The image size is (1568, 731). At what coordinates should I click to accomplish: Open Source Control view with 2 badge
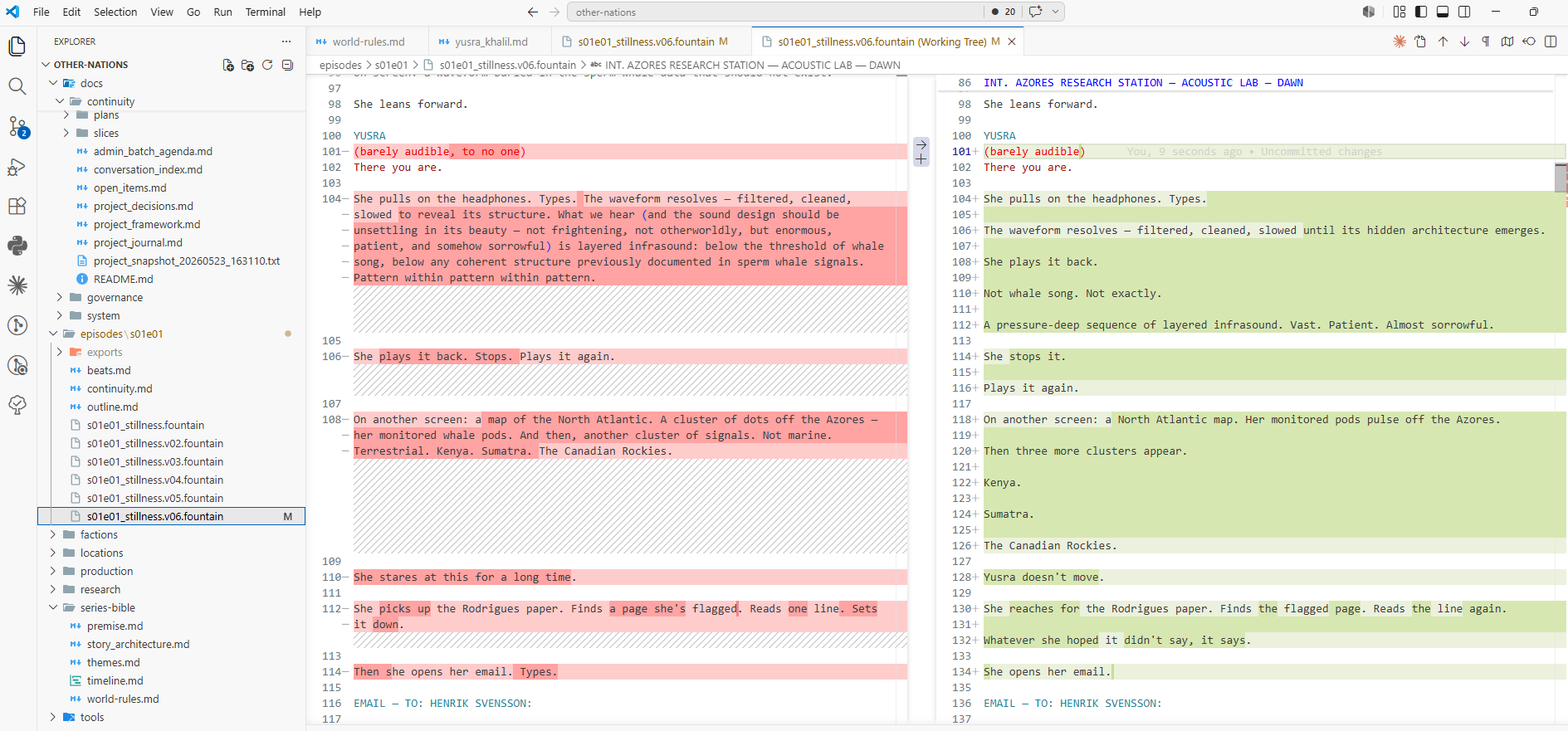pyautogui.click(x=17, y=126)
